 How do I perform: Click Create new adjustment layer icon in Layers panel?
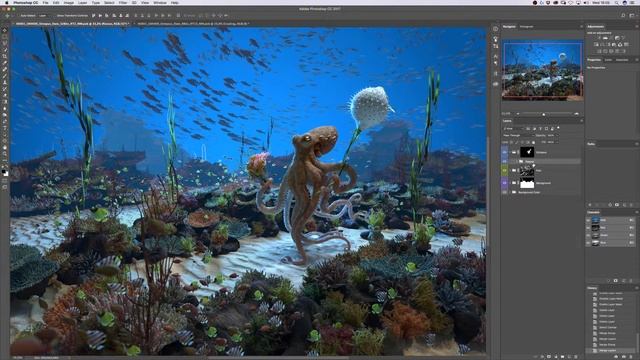pyautogui.click(x=556, y=356)
